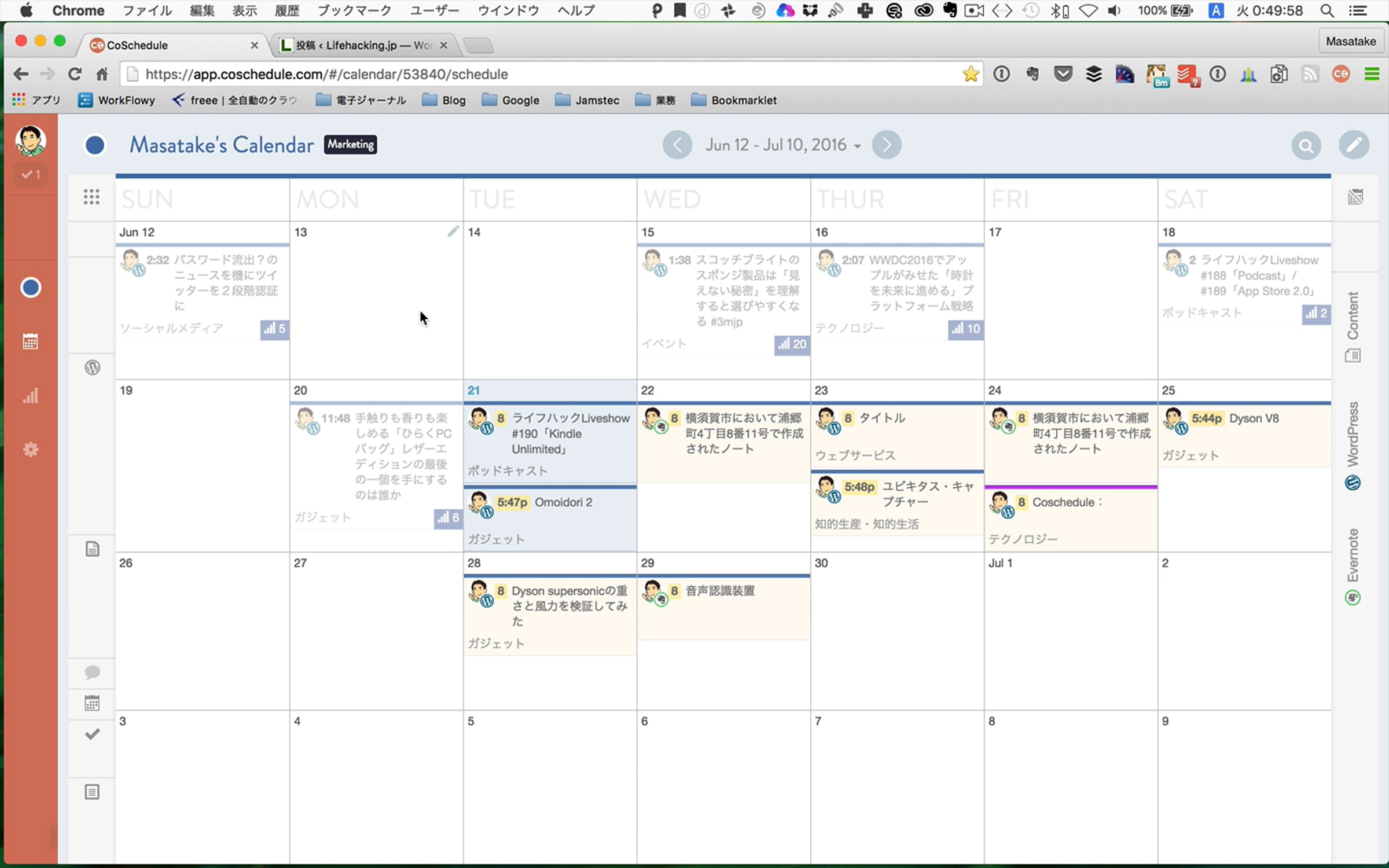Click the comment bubble icon in left column
This screenshot has height=868, width=1389.
(93, 672)
